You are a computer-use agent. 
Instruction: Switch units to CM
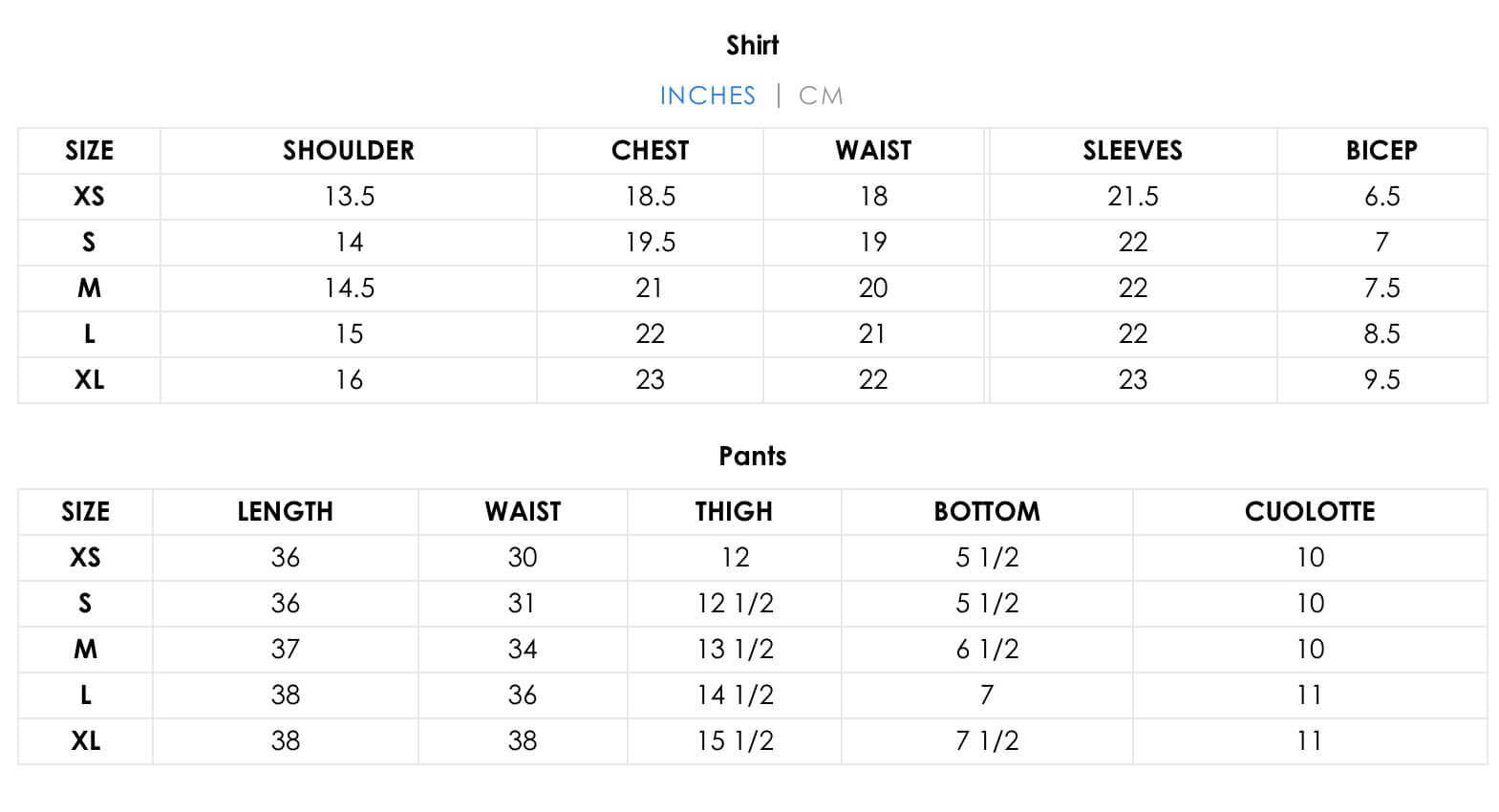(x=821, y=96)
